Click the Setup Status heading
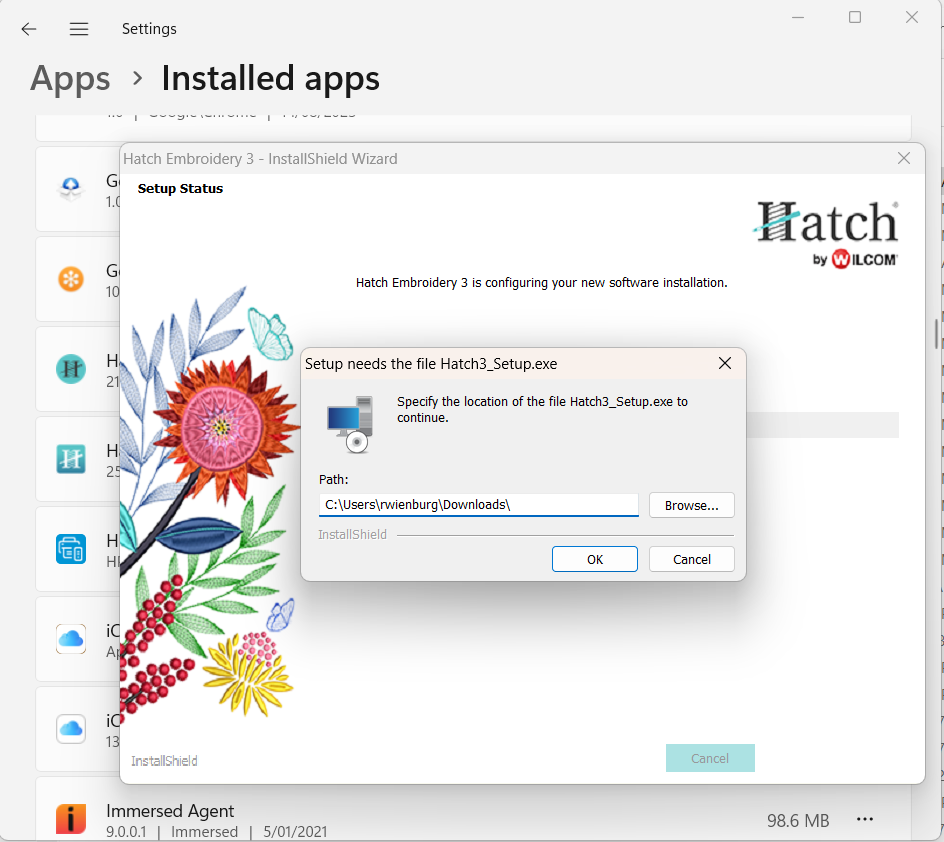Screen dimensions: 944x842 click(x=180, y=188)
